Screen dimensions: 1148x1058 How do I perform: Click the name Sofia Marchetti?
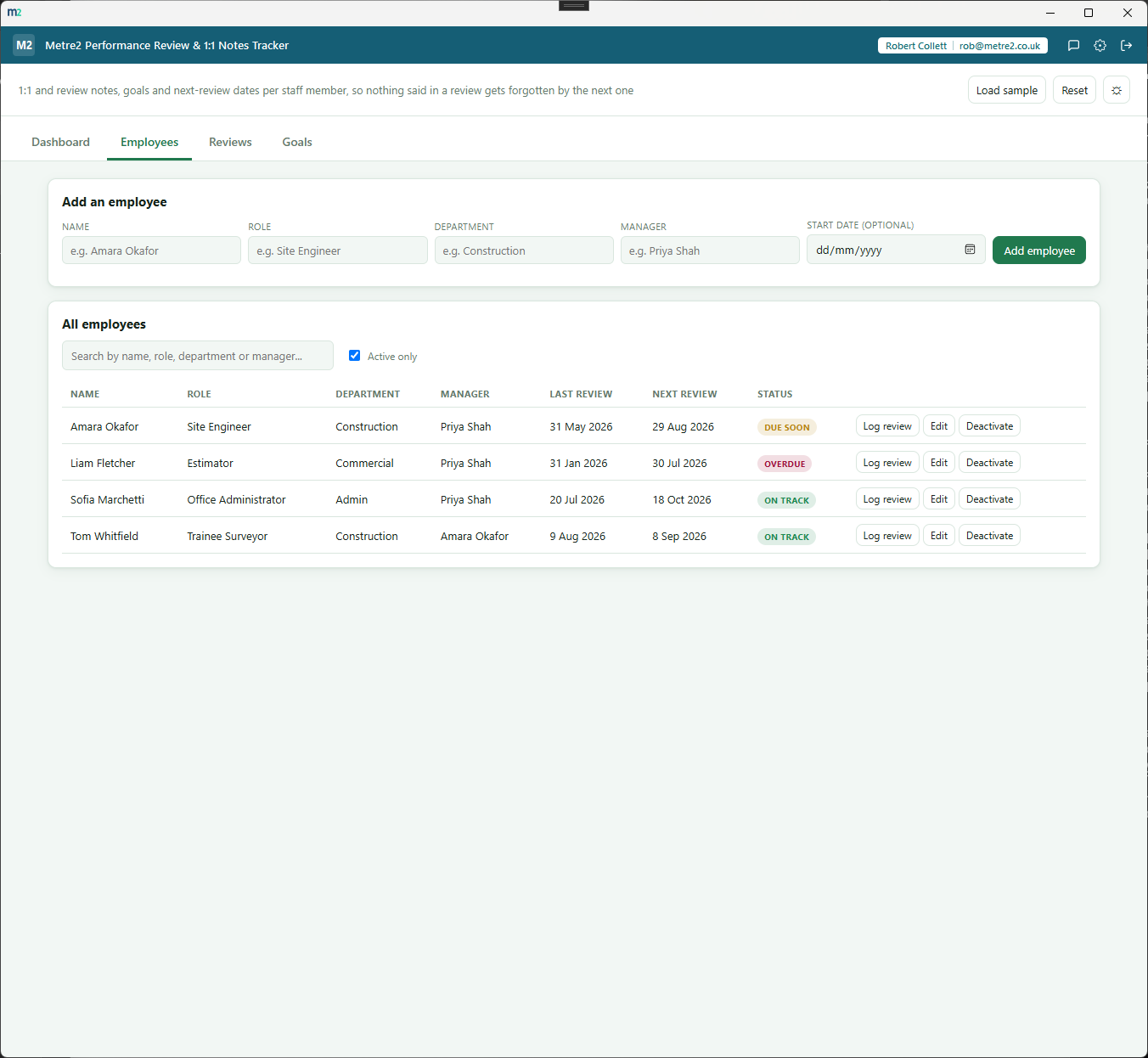107,499
